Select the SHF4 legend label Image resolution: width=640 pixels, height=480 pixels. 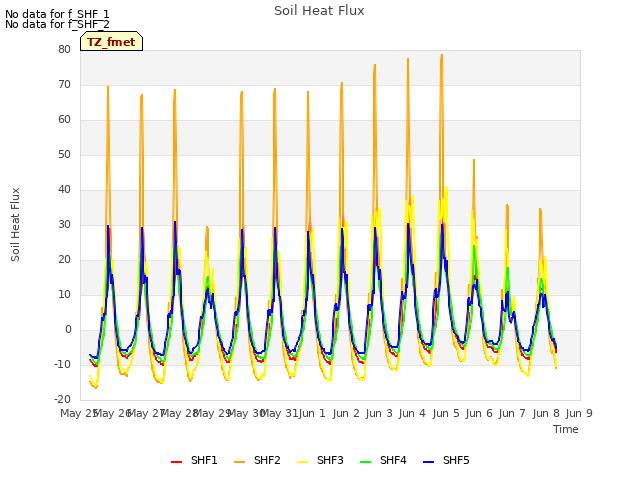[x=393, y=460]
